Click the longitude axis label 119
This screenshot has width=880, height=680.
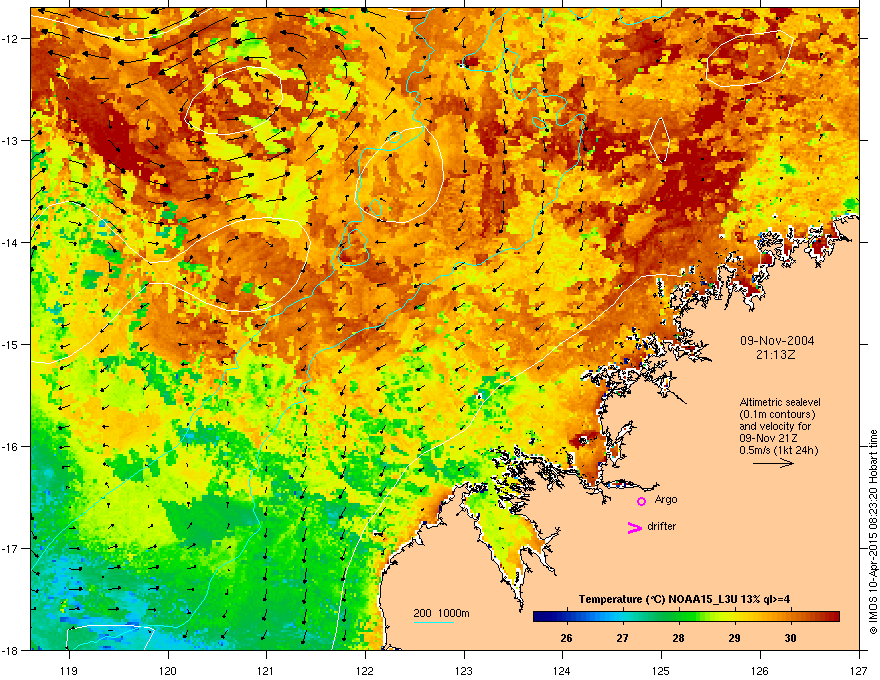pyautogui.click(x=69, y=670)
